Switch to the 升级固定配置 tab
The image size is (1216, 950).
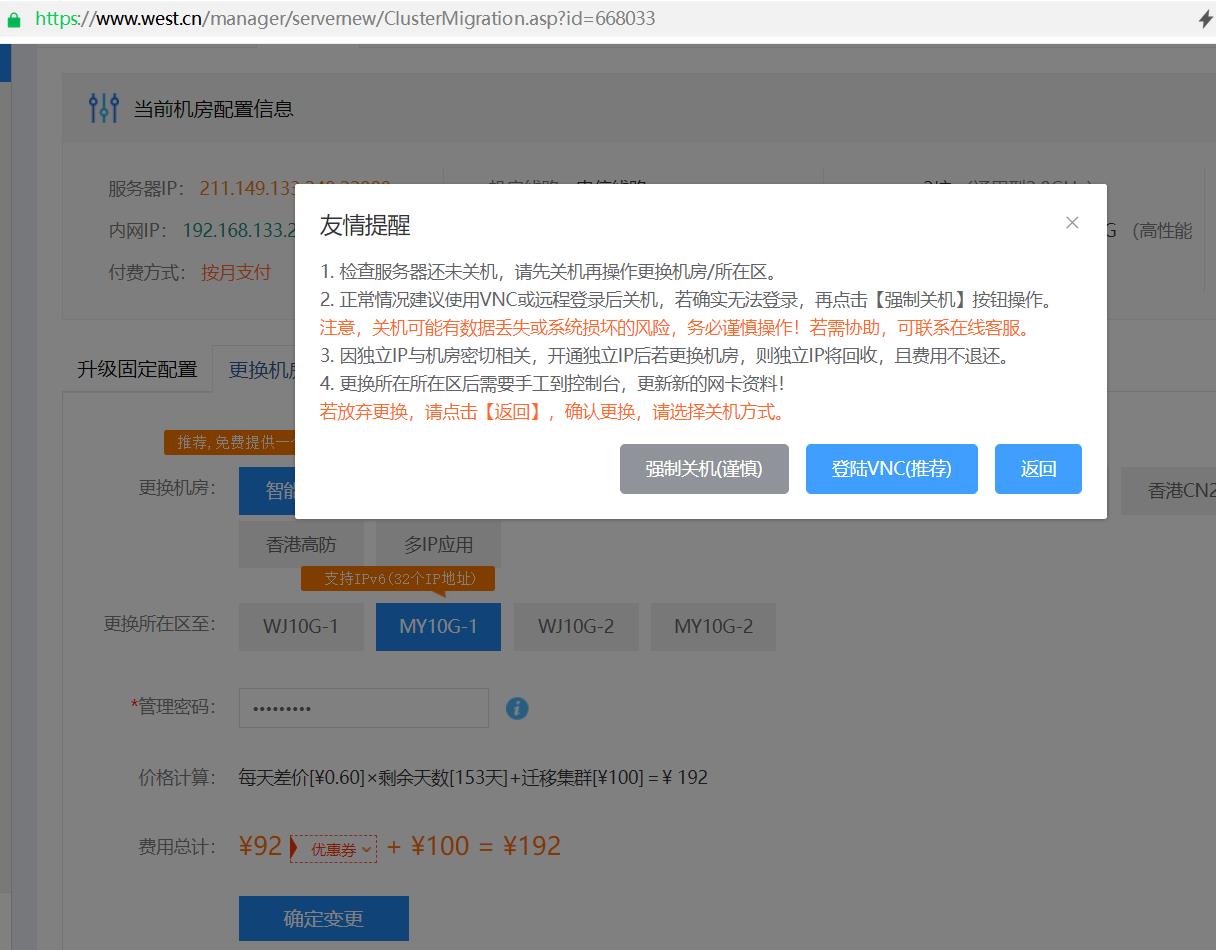point(137,369)
